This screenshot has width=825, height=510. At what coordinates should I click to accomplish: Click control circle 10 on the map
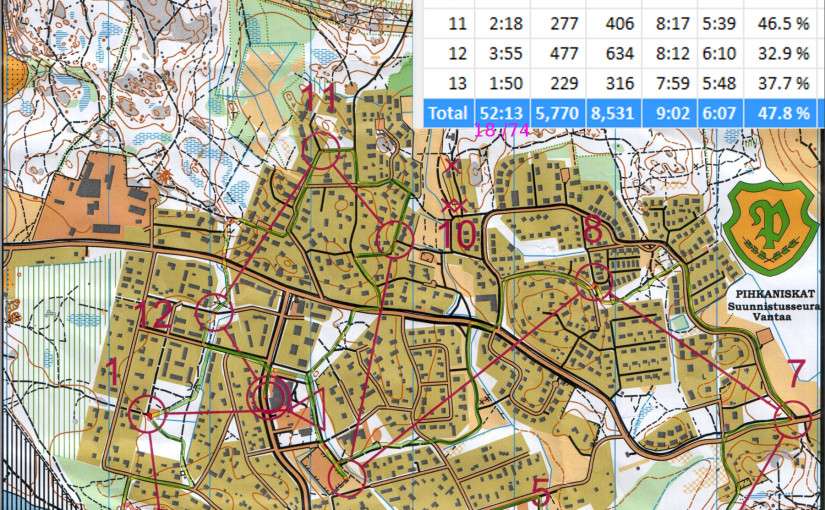coord(394,239)
